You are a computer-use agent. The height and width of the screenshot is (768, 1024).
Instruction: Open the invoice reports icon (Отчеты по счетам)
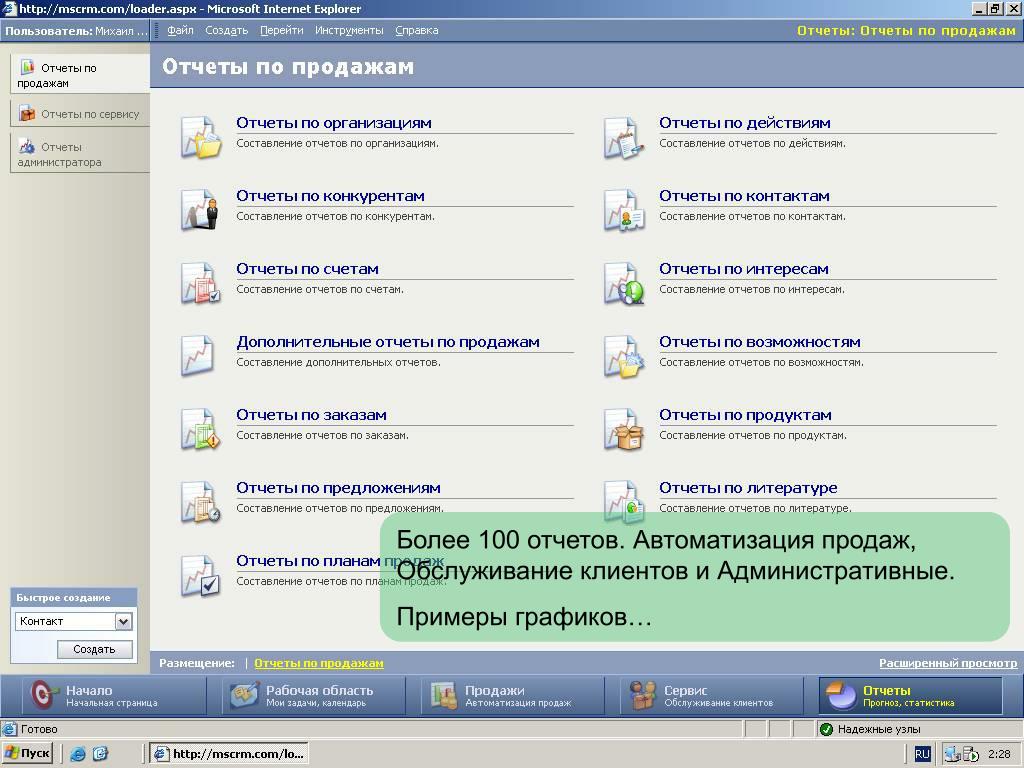(x=200, y=283)
